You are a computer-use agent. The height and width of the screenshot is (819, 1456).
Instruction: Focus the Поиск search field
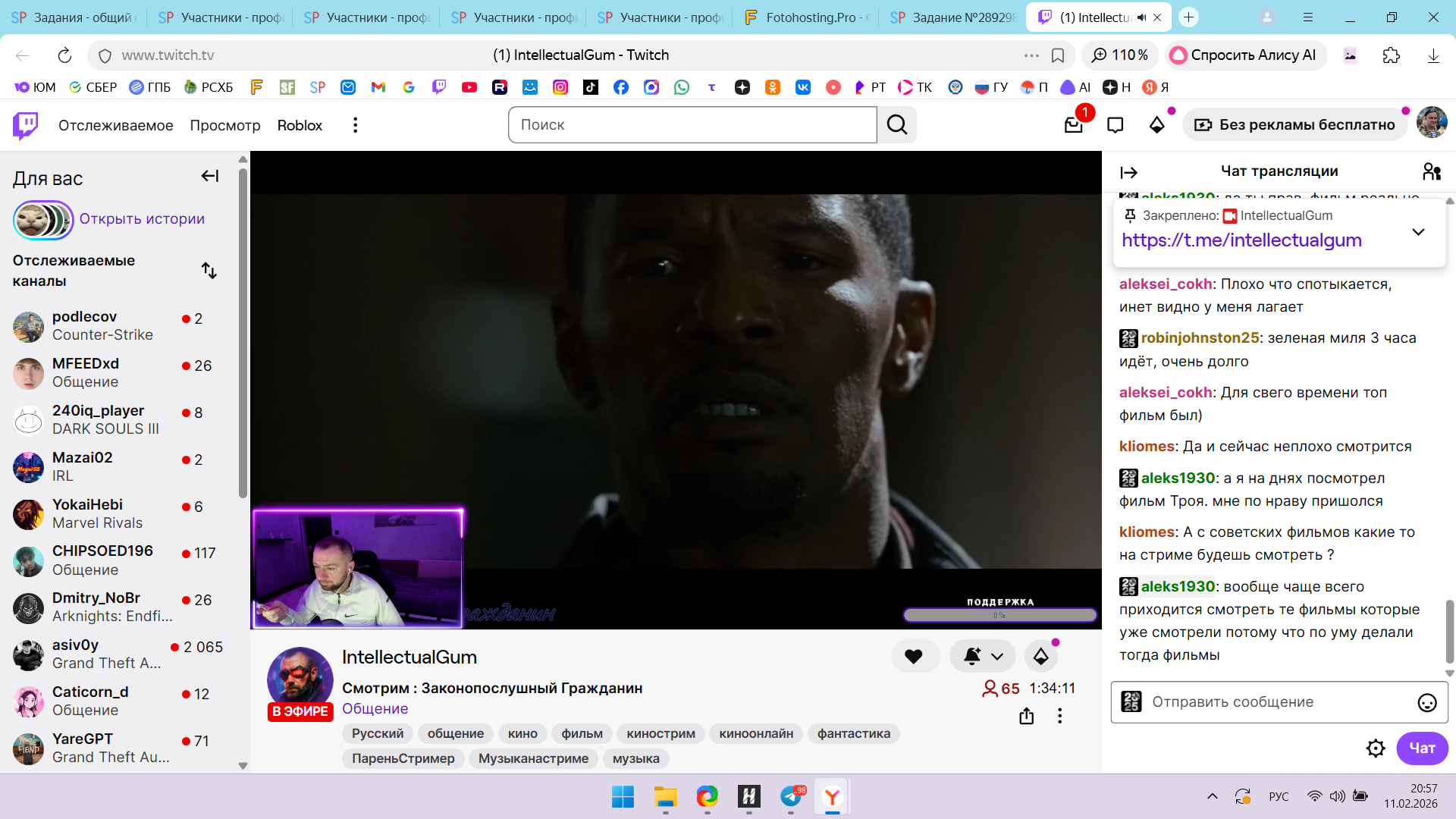coord(692,125)
